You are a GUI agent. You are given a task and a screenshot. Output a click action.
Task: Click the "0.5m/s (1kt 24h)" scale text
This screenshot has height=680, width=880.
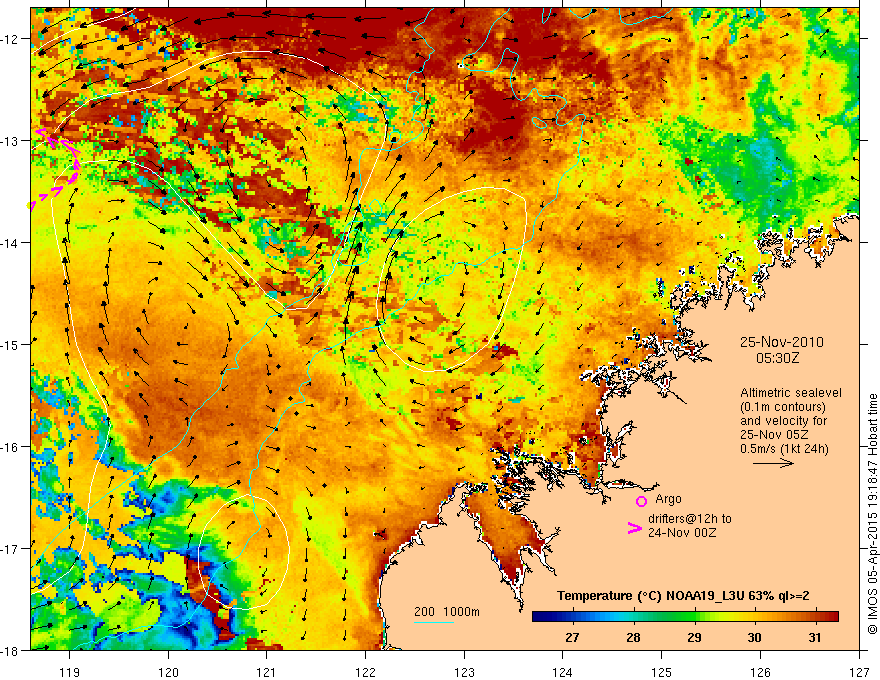(784, 449)
